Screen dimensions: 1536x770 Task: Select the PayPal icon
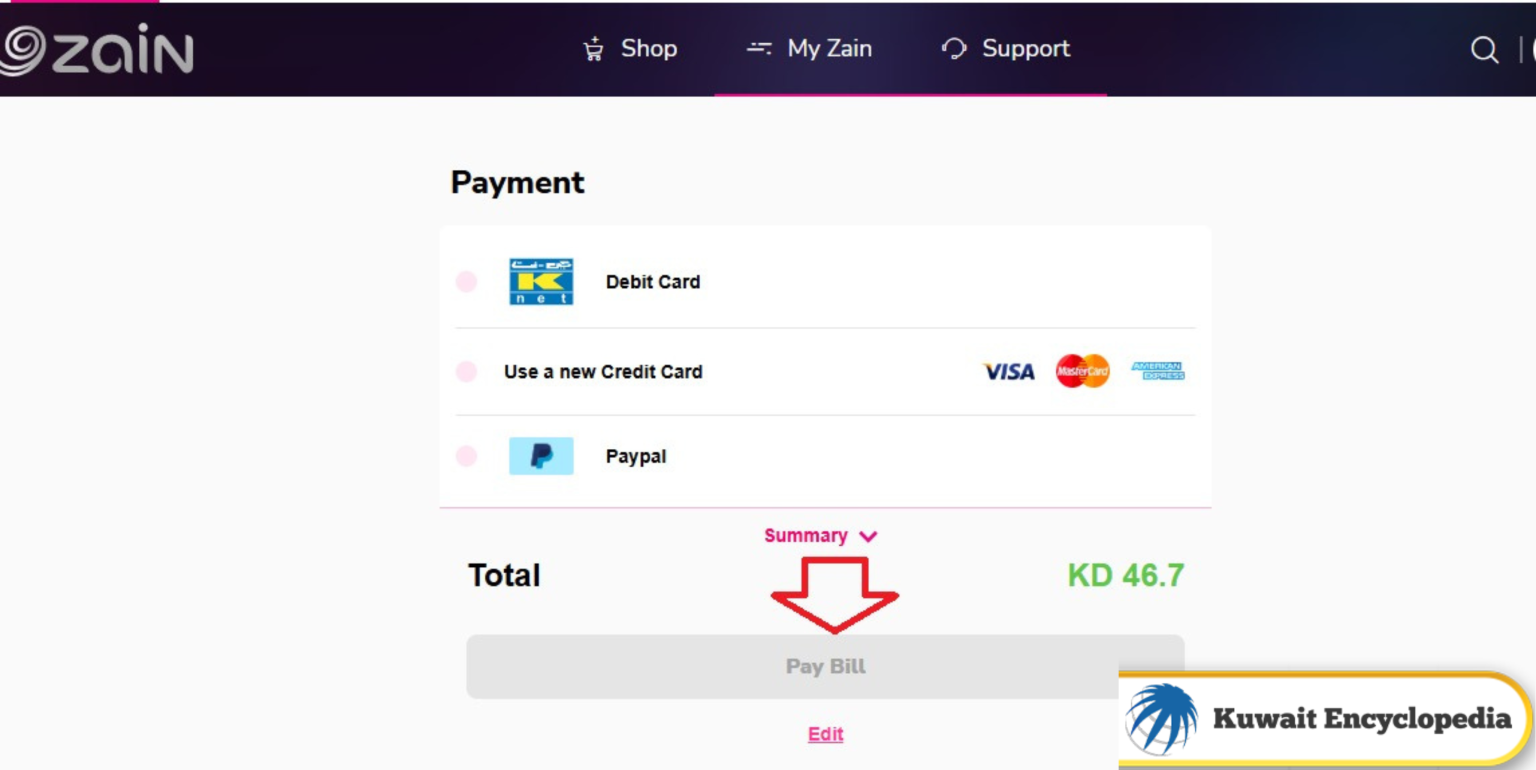tap(541, 456)
